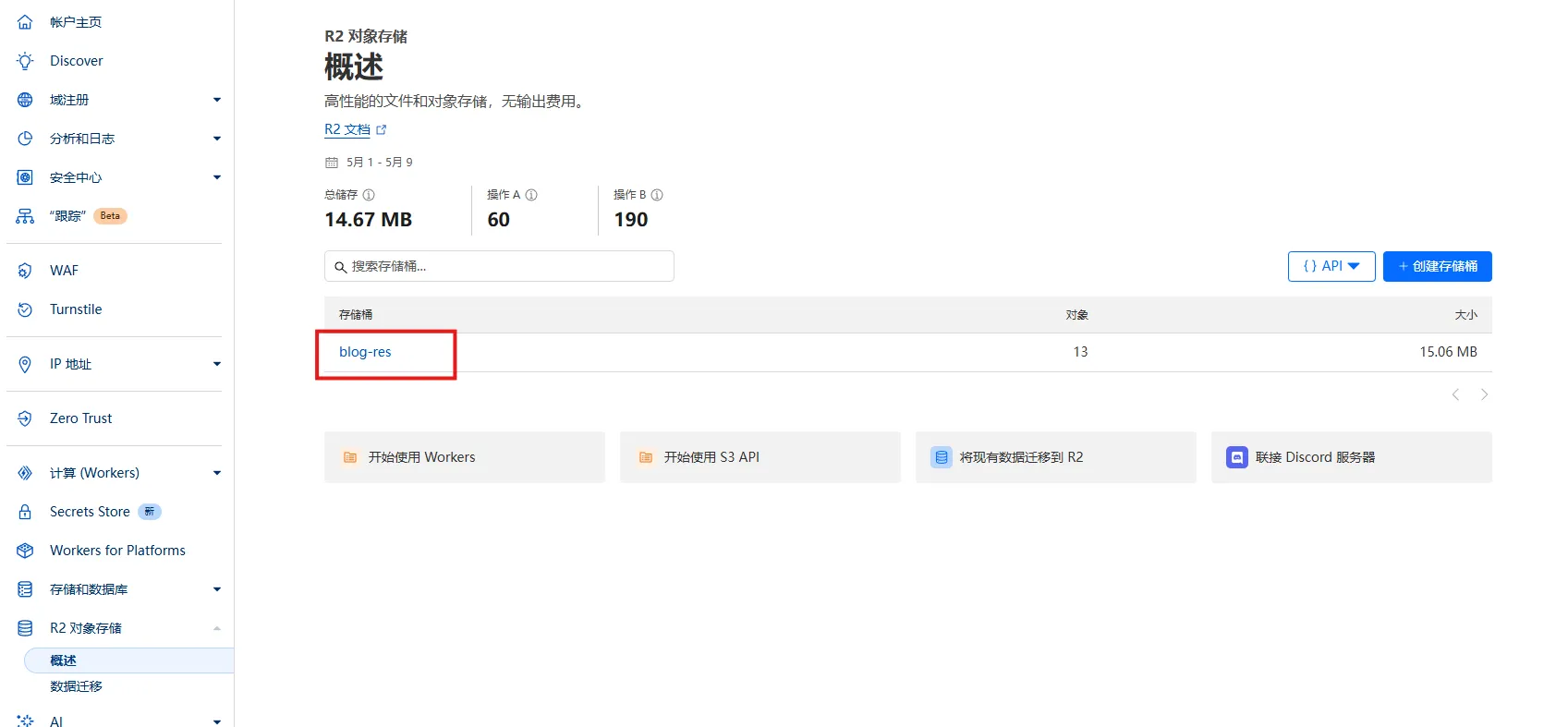This screenshot has height=727, width=1568.
Task: Click the 搜索存储桶 search field
Action: click(499, 266)
